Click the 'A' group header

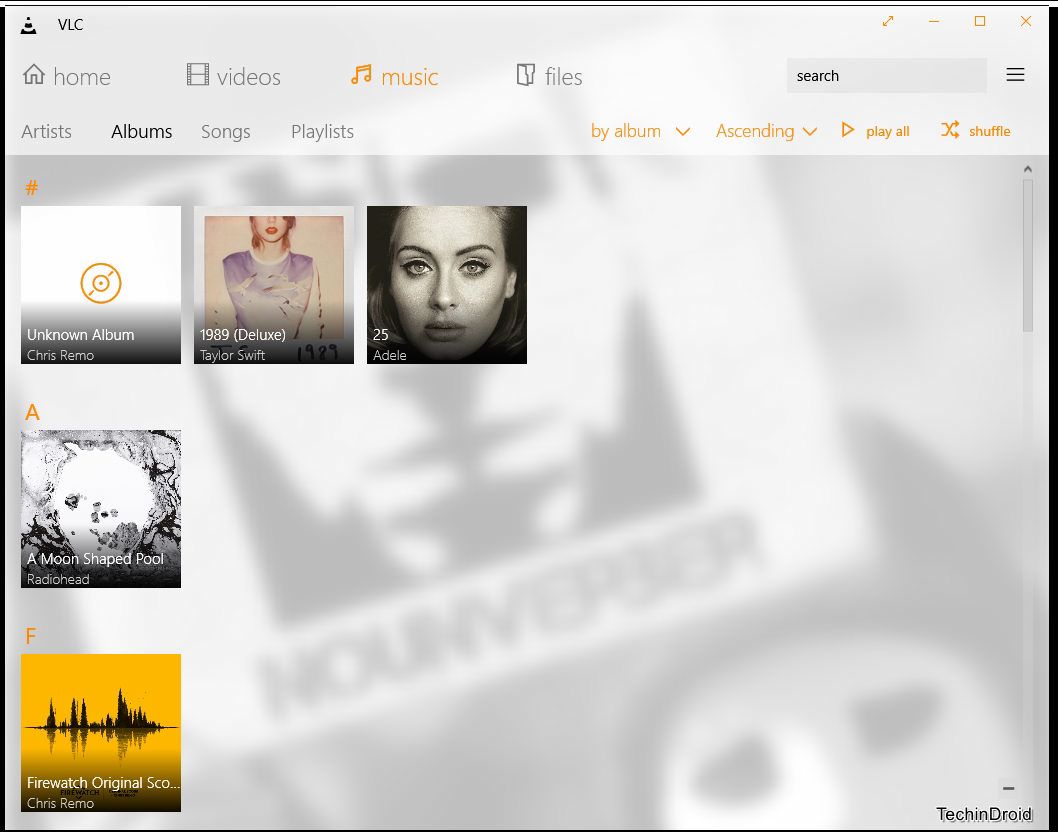(x=32, y=412)
